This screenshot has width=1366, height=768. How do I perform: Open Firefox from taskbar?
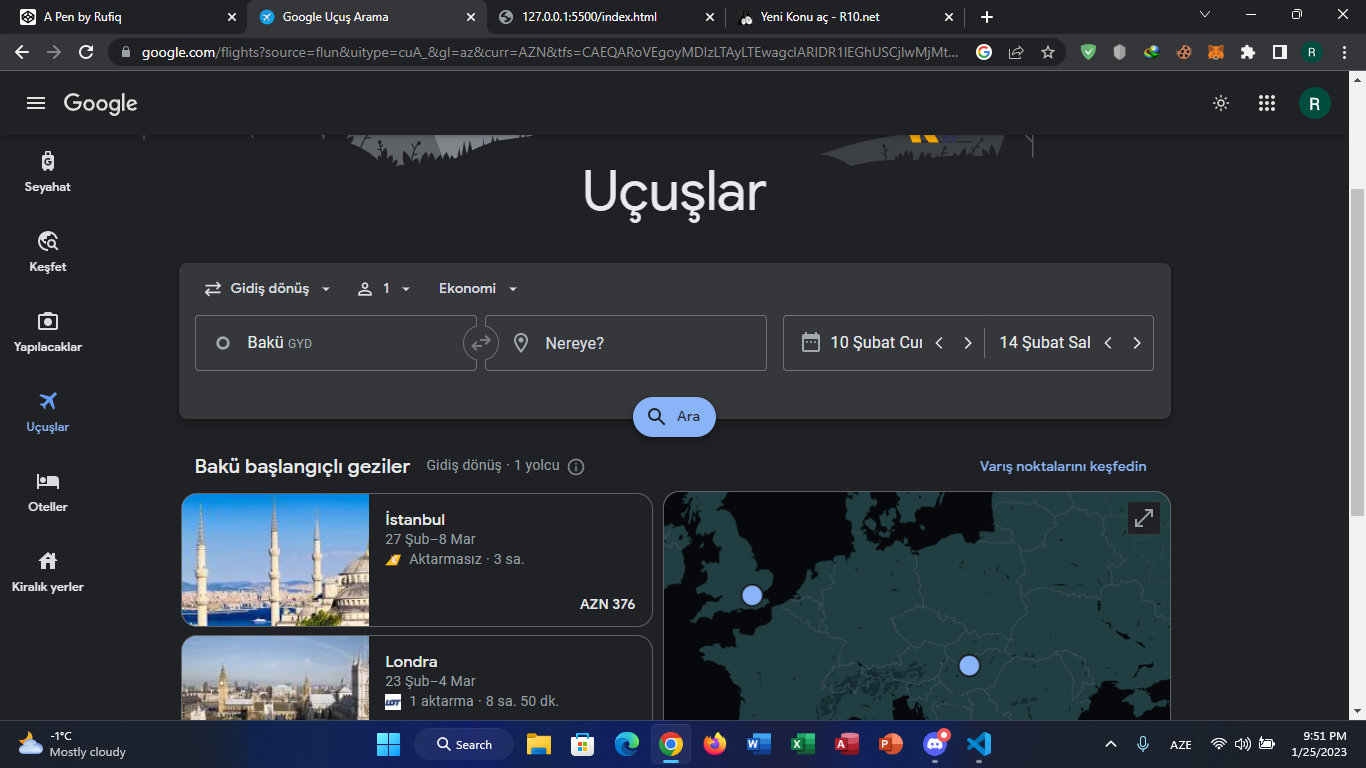click(x=715, y=744)
